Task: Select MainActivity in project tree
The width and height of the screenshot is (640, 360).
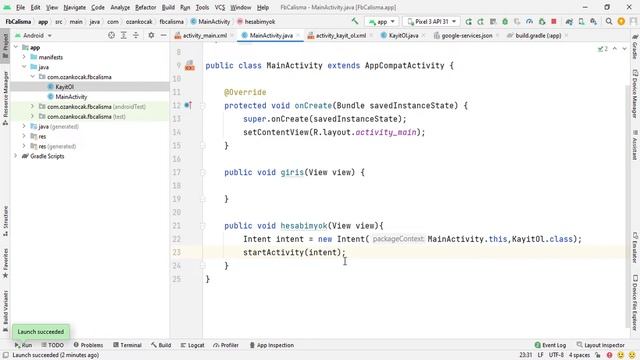Action: (71, 97)
